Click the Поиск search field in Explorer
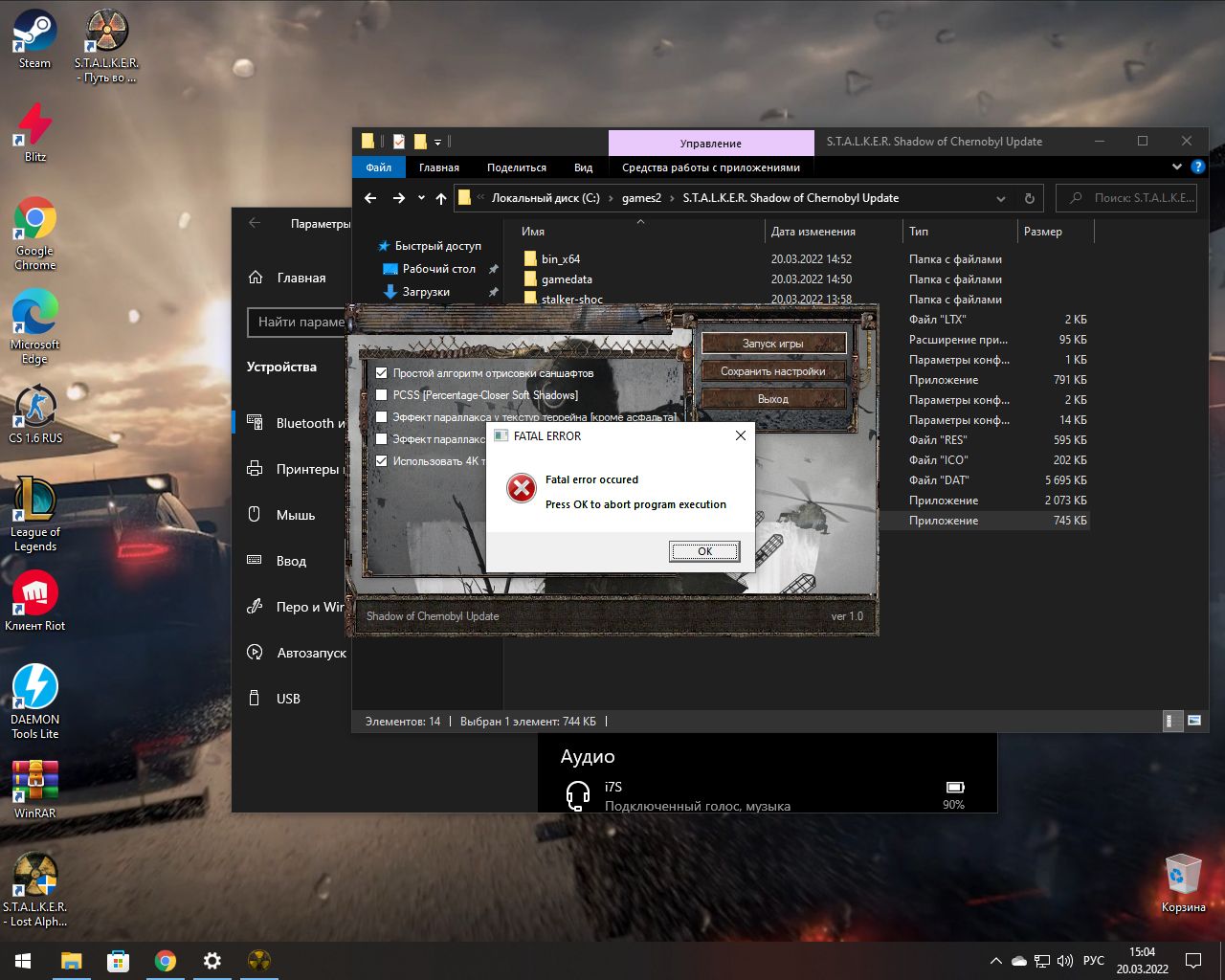 [1128, 198]
